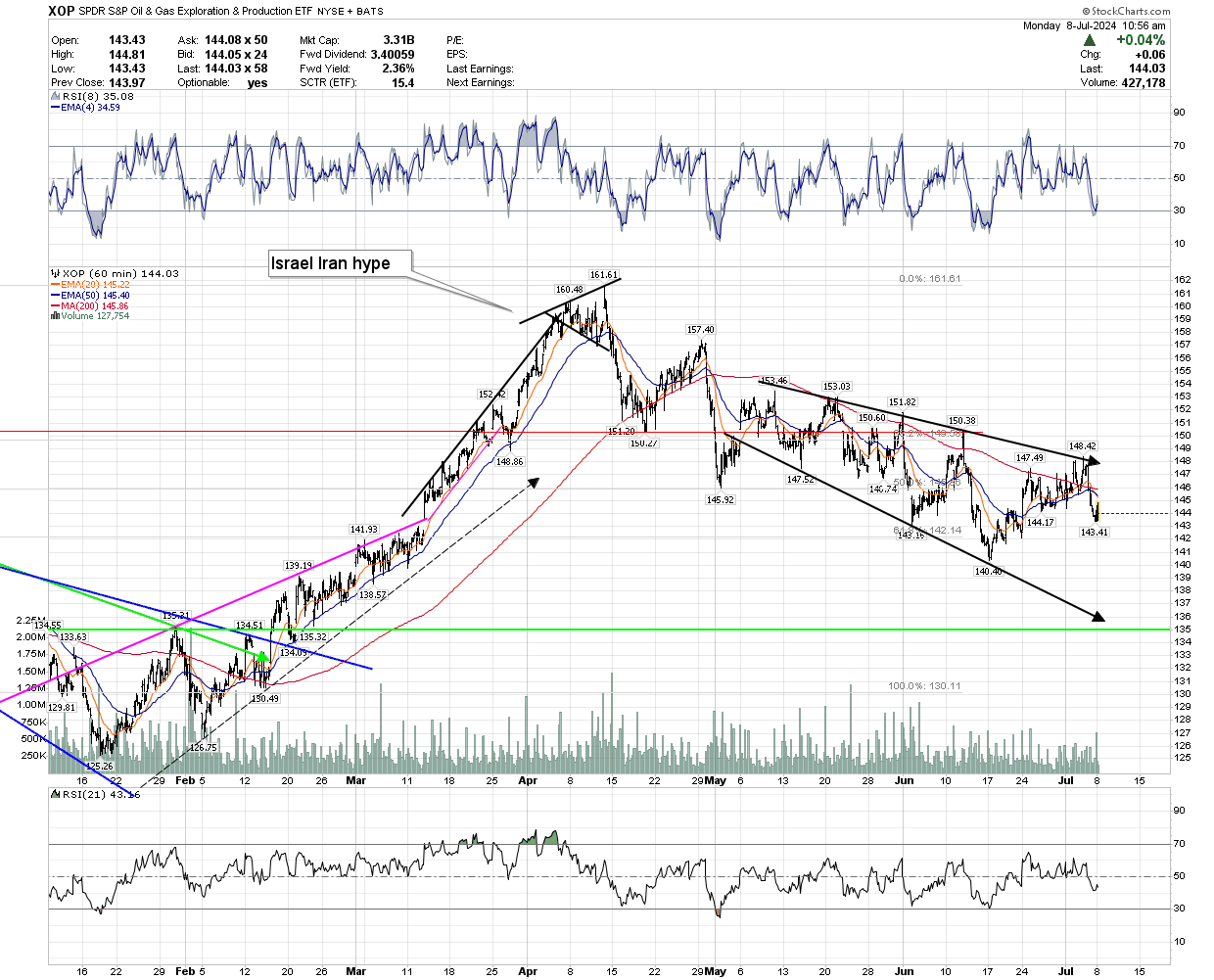This screenshot has height=980, width=1214.
Task: Click the 'SPDR S&P Oil & Gas Exploration & Production ETF' title
Action: click(195, 12)
